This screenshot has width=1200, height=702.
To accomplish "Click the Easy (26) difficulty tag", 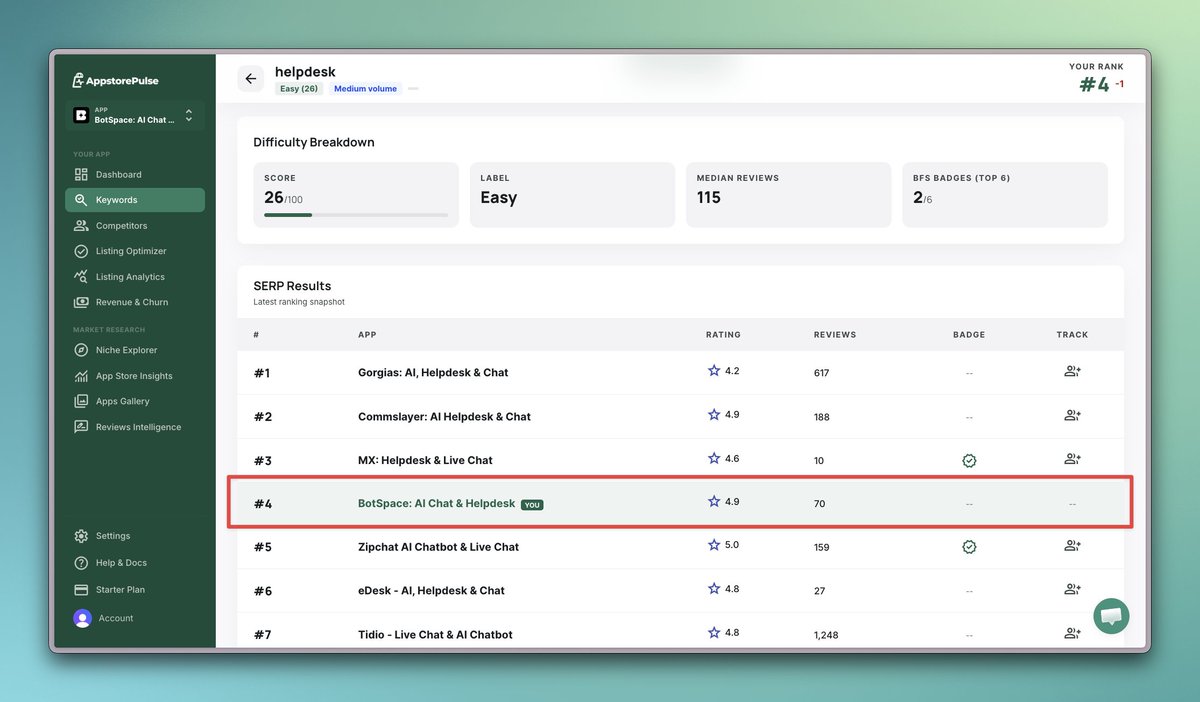I will [299, 89].
